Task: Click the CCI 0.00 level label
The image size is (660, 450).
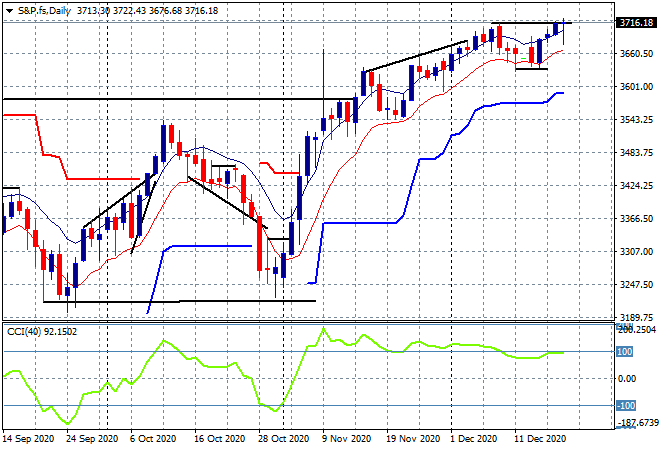Action: pos(627,379)
